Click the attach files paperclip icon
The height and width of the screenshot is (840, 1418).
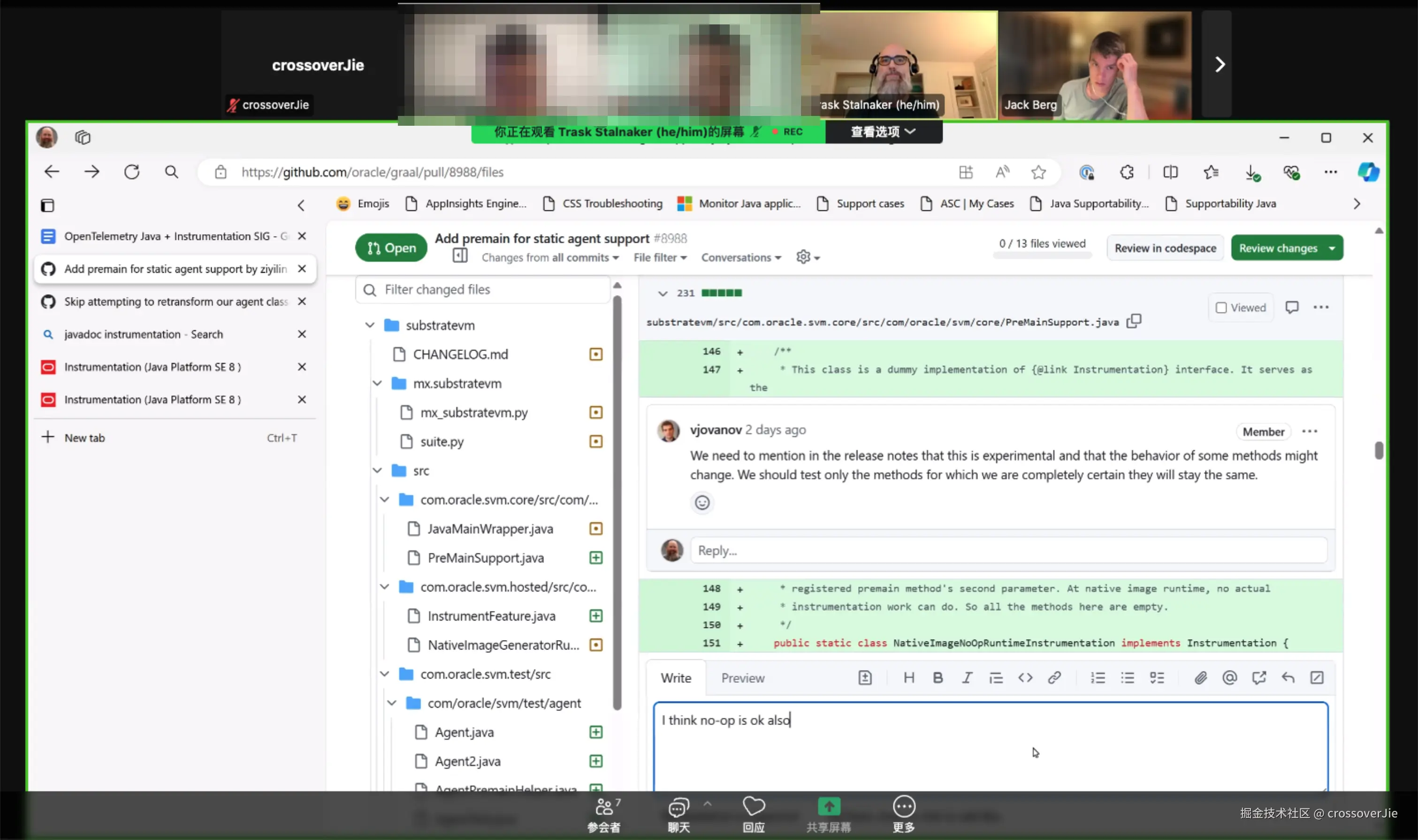coord(1200,678)
